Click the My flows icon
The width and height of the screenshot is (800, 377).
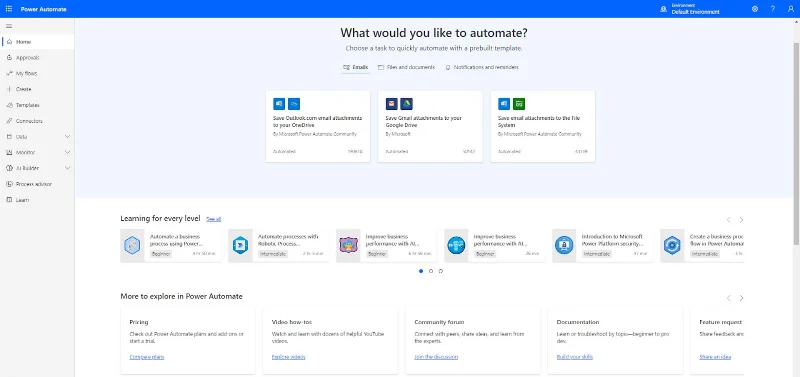[x=10, y=73]
